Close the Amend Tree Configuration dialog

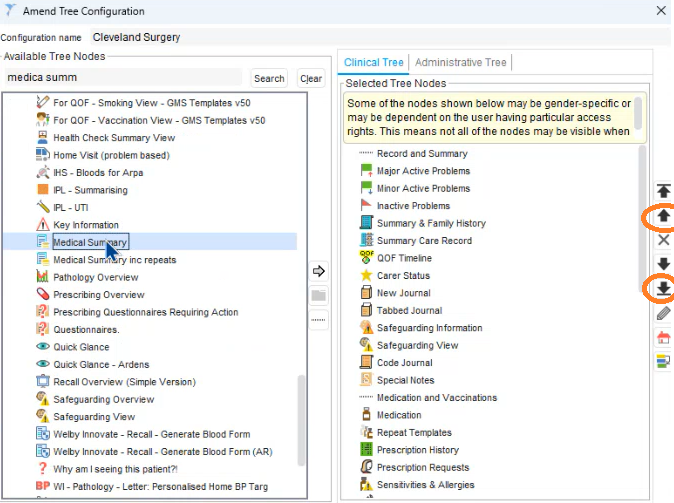661,11
